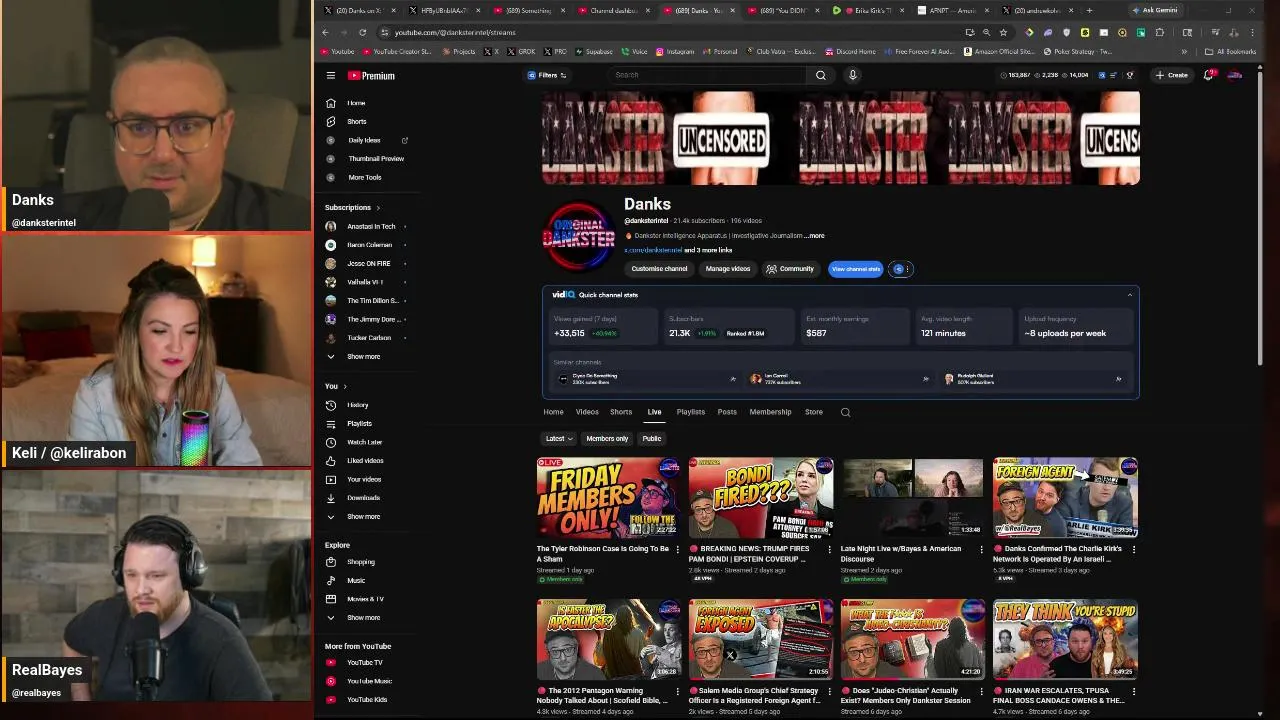Select the Public filter chip
1280x720 pixels.
[x=652, y=439]
